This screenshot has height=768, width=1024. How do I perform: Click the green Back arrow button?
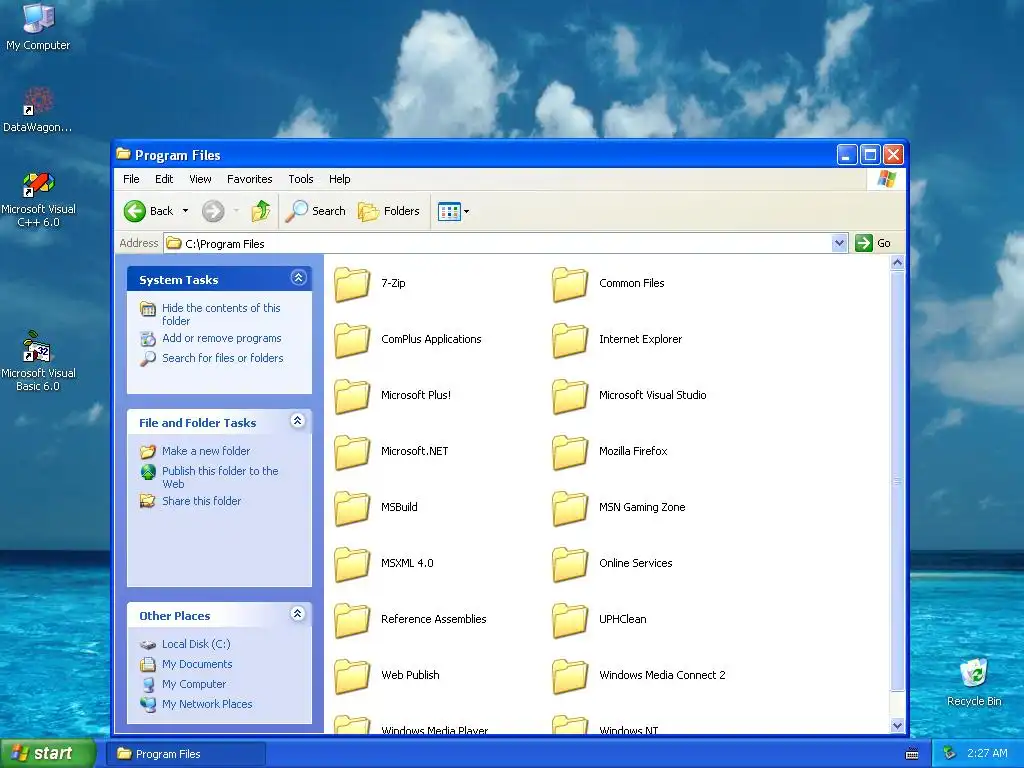click(x=135, y=211)
